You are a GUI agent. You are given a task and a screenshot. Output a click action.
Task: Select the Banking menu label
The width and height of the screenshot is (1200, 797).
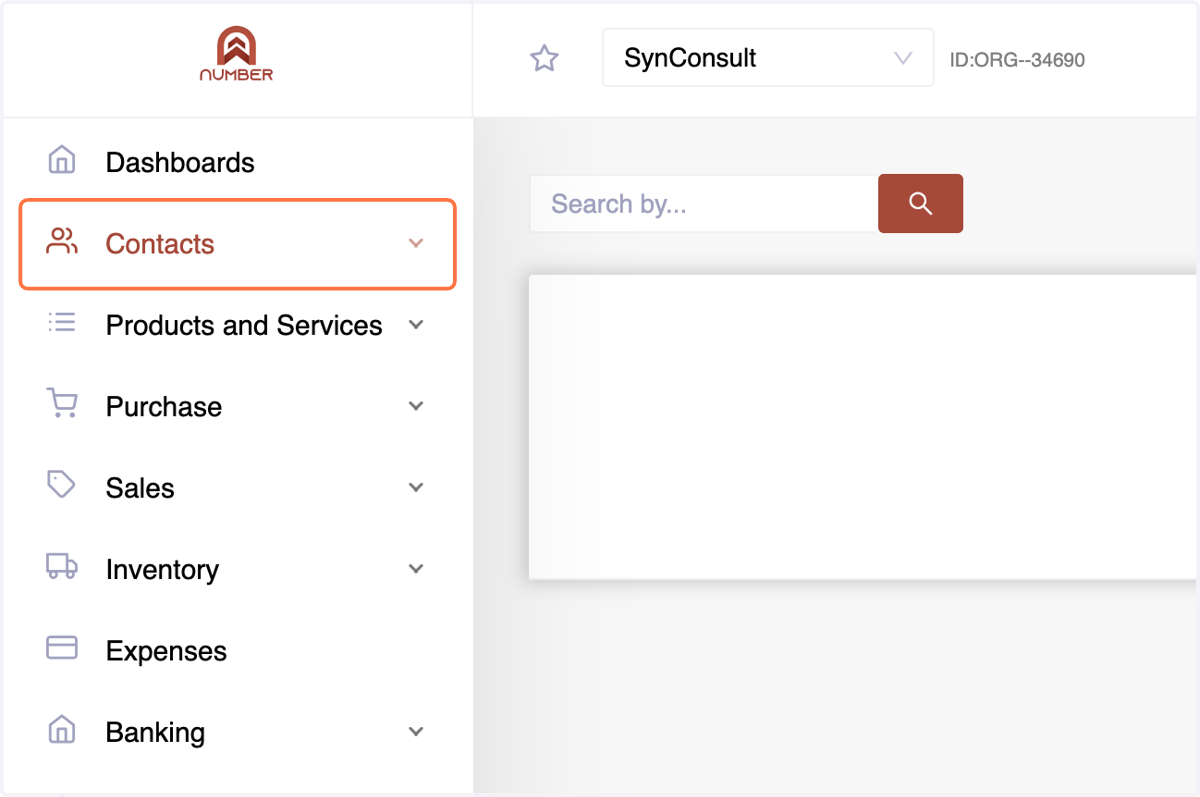click(155, 732)
